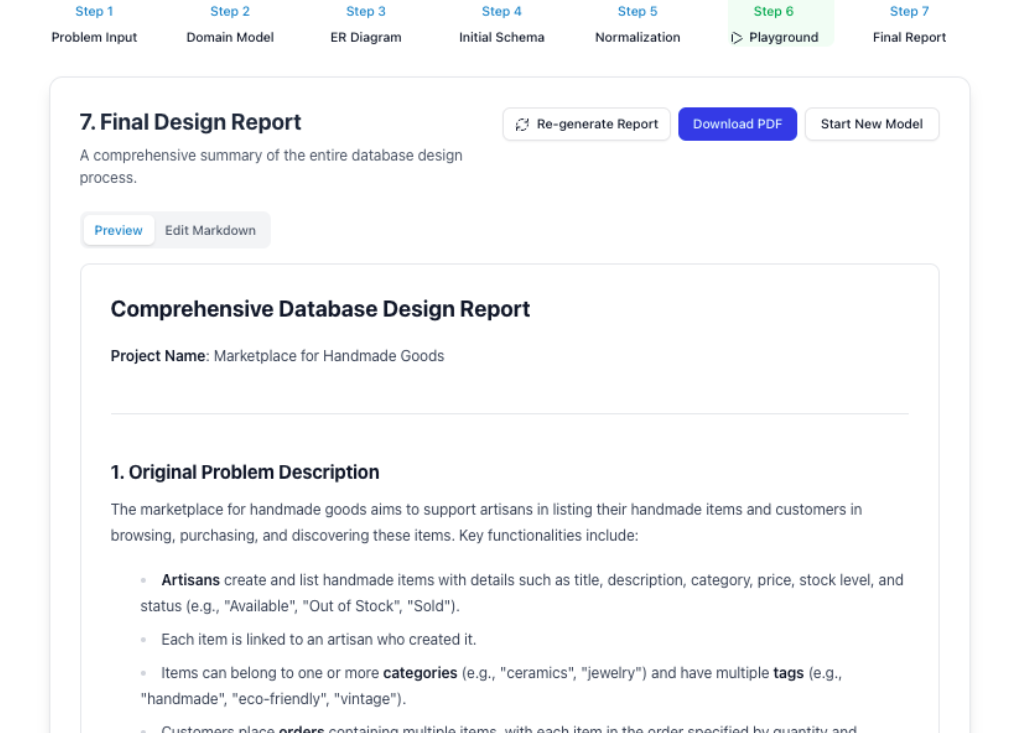Click the 'Project Name' label text

158,356
